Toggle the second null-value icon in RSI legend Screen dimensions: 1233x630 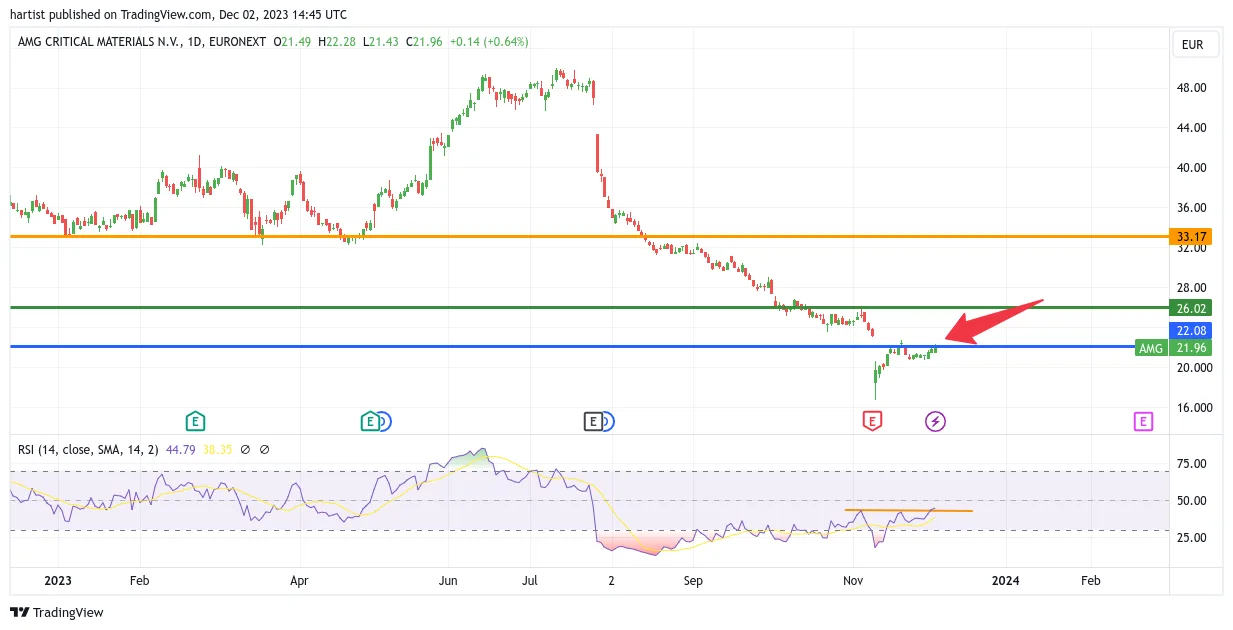(x=265, y=450)
